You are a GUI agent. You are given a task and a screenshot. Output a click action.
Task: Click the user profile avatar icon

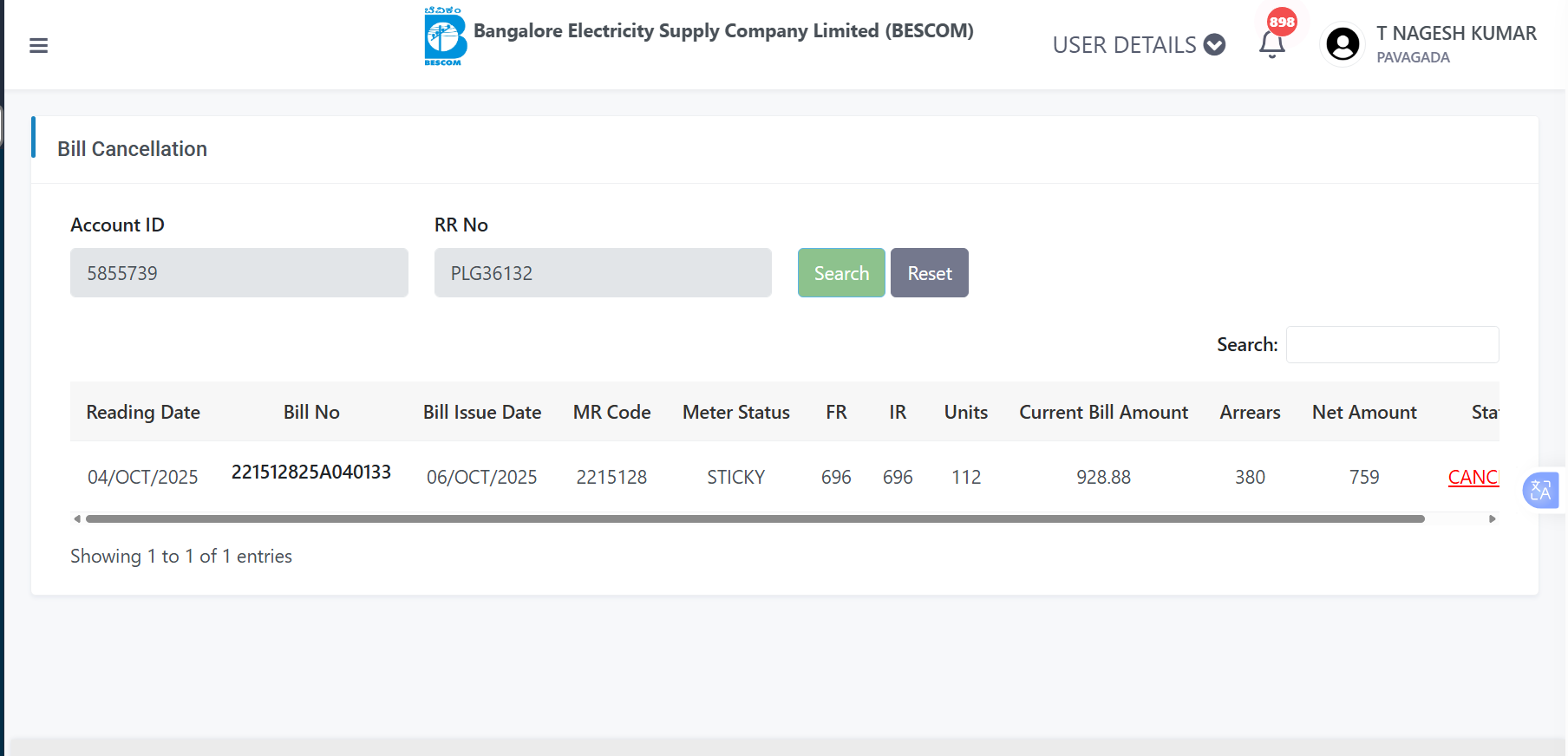coord(1343,44)
